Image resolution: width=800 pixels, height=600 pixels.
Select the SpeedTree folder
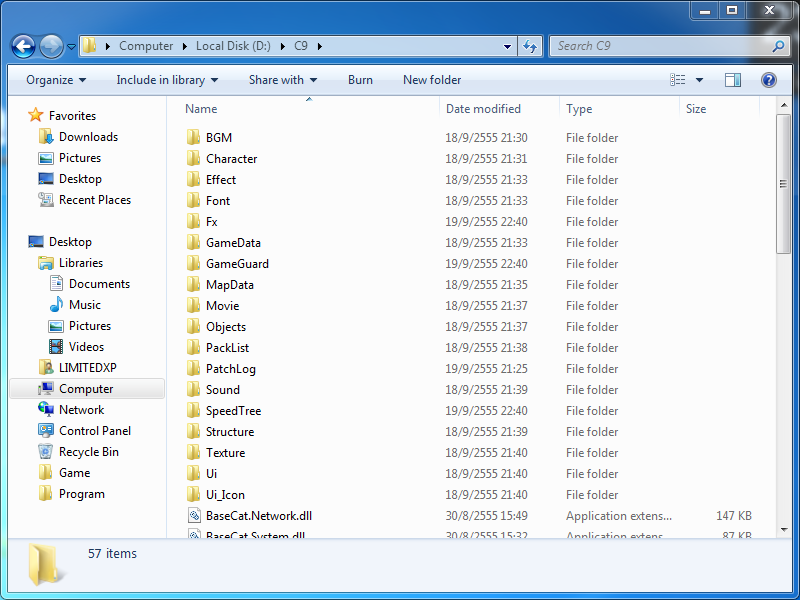click(233, 411)
